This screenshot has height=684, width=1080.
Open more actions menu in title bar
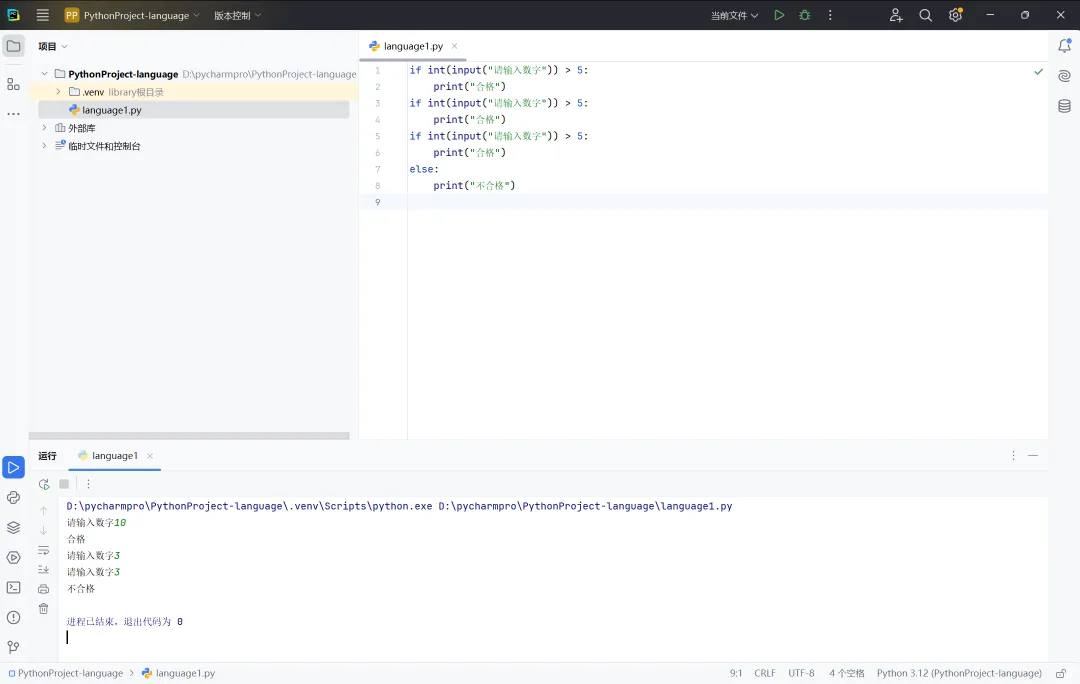point(830,15)
